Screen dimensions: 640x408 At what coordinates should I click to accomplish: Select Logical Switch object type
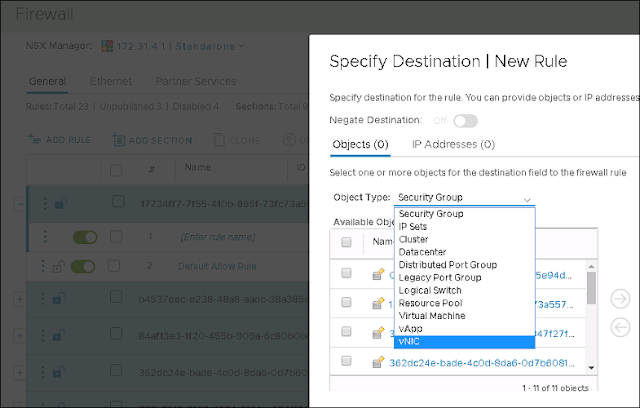(x=464, y=290)
